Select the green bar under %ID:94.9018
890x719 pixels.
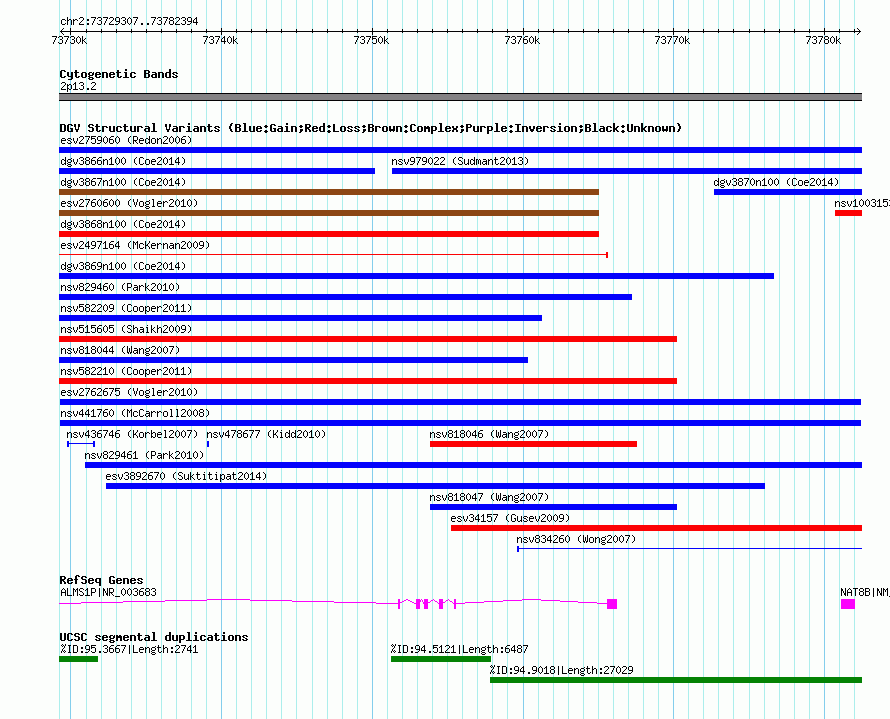676,680
